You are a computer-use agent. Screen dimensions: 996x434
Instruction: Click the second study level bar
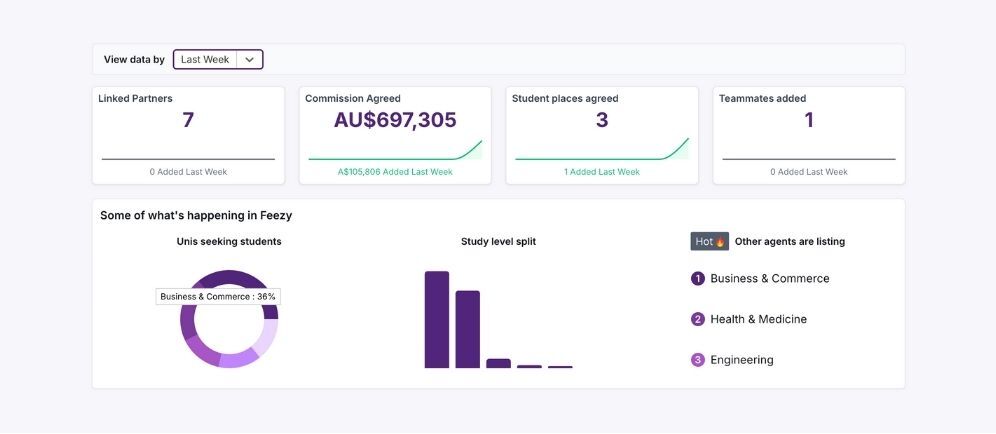click(468, 329)
